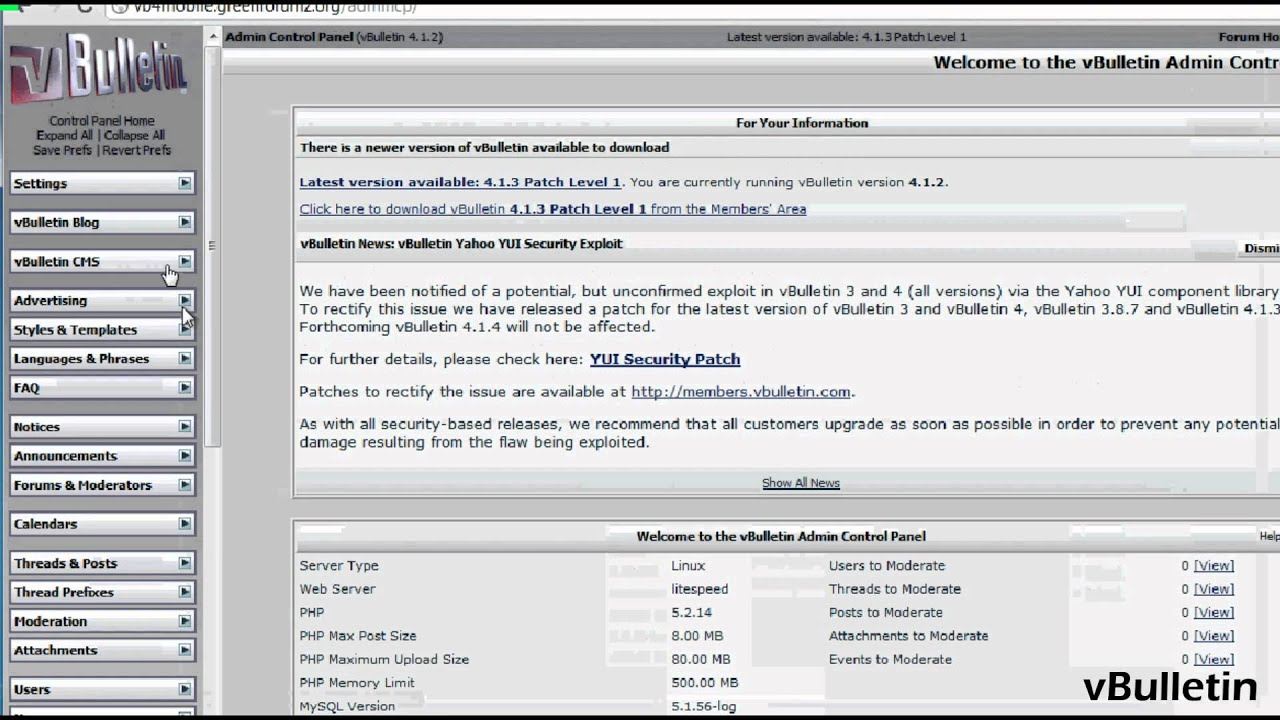Open the Forums & Moderators menu header
The height and width of the screenshot is (720, 1280).
pos(102,484)
